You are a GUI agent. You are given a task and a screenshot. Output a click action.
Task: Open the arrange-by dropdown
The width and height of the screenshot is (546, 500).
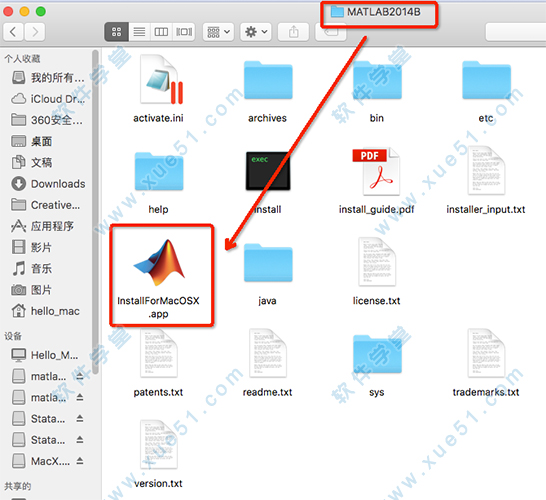[218, 32]
